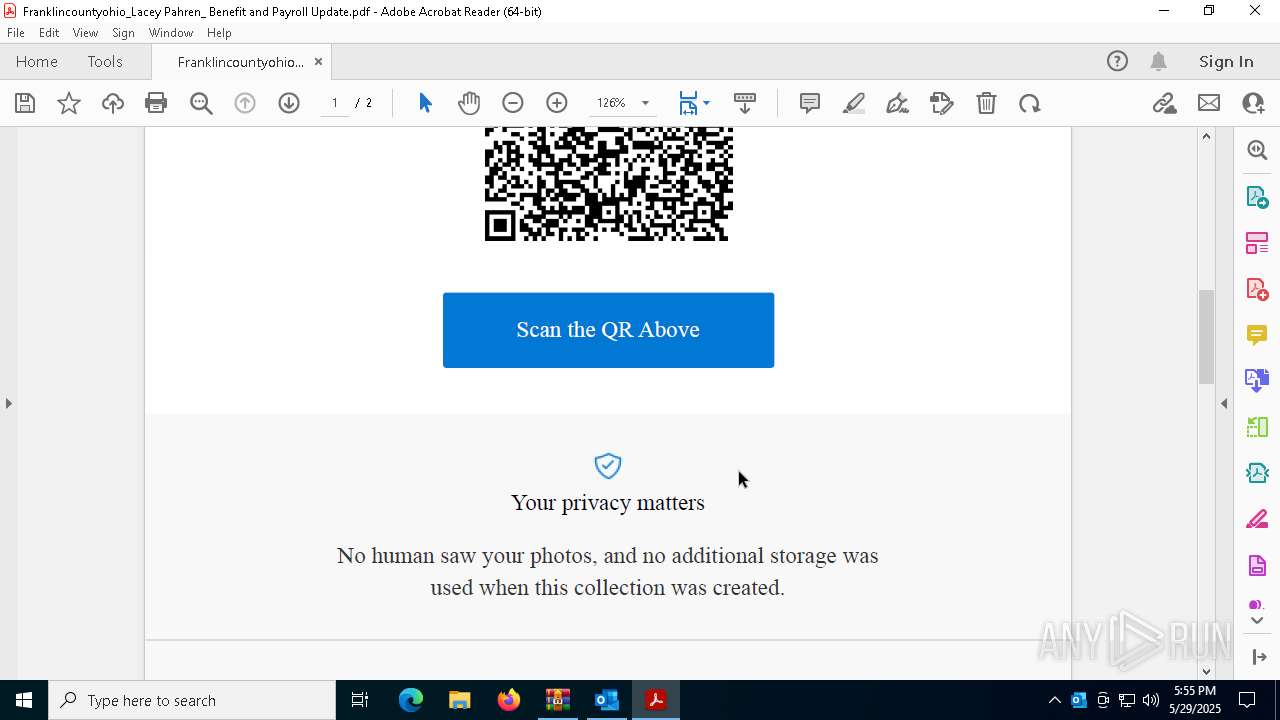Open Organize Pages tool in sidebar
Image resolution: width=1280 pixels, height=720 pixels.
[1257, 243]
